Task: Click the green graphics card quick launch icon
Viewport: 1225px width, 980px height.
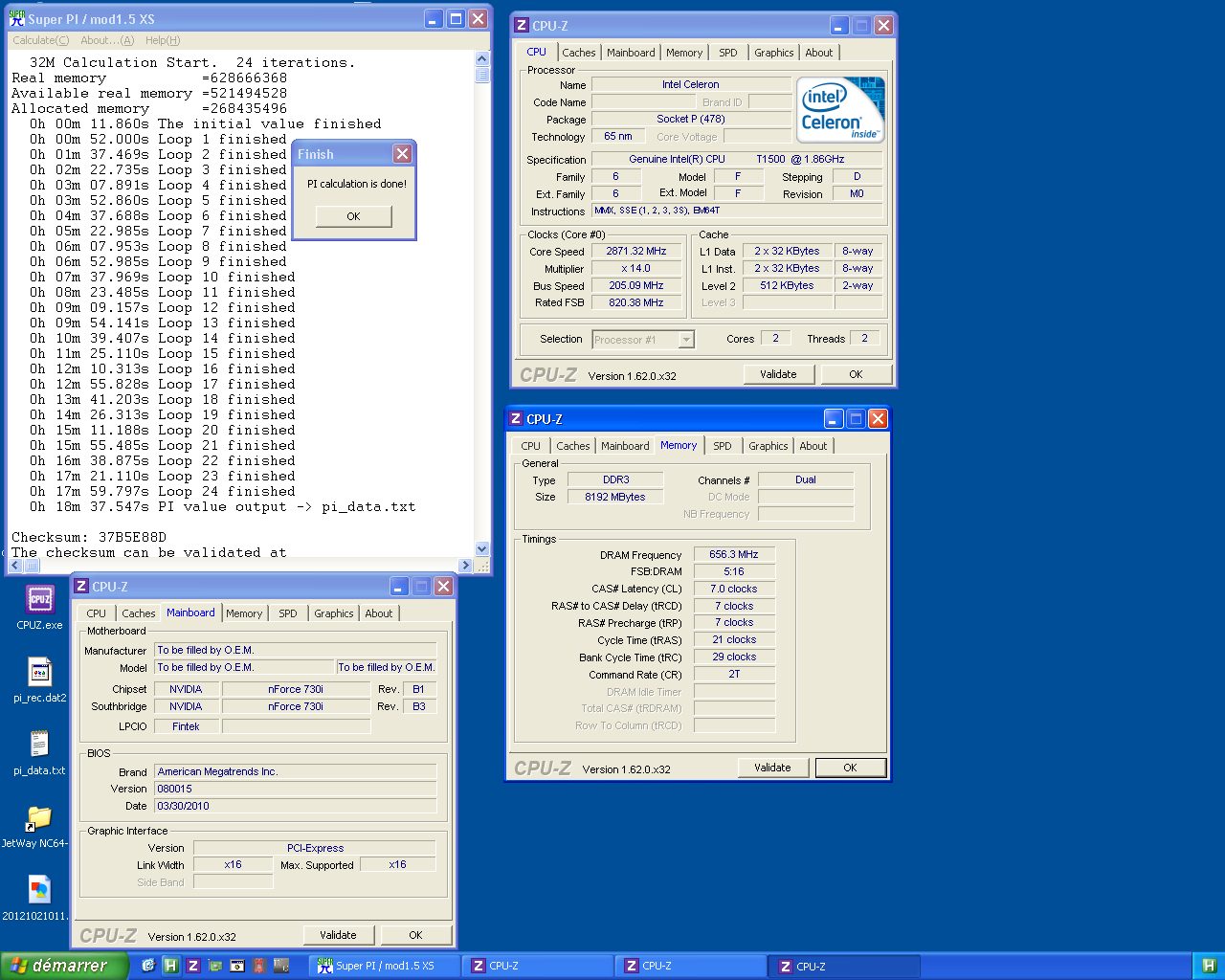Action: pos(214,966)
